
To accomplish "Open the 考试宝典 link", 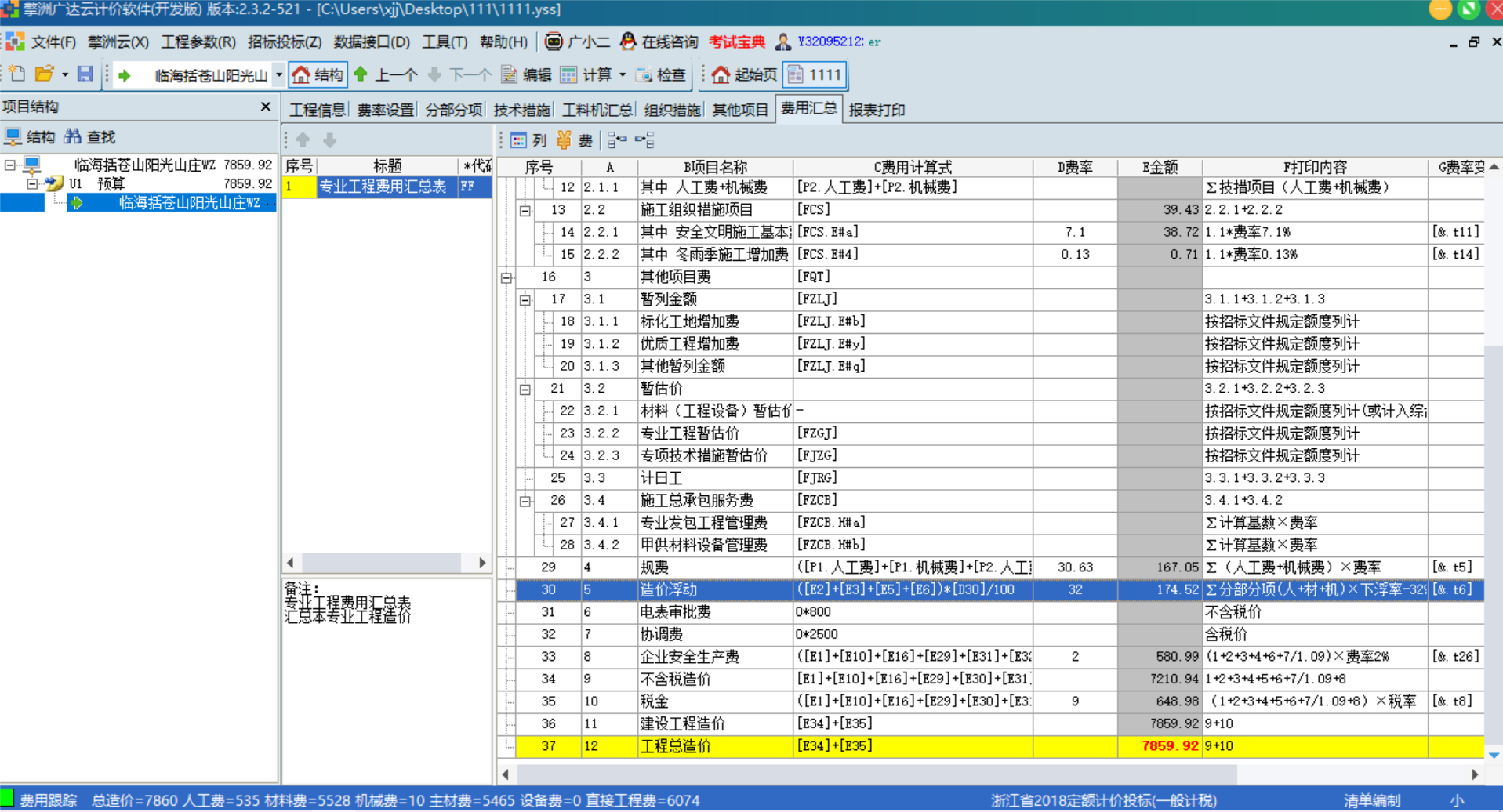I will tap(737, 42).
